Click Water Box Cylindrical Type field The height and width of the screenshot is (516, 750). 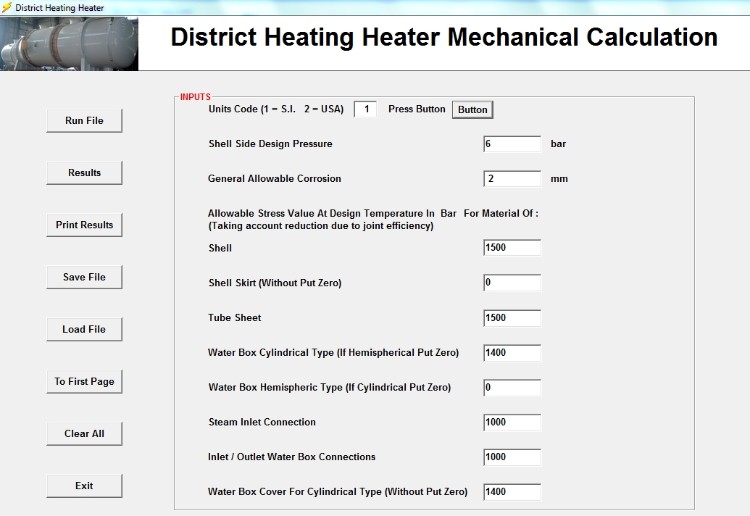[512, 352]
